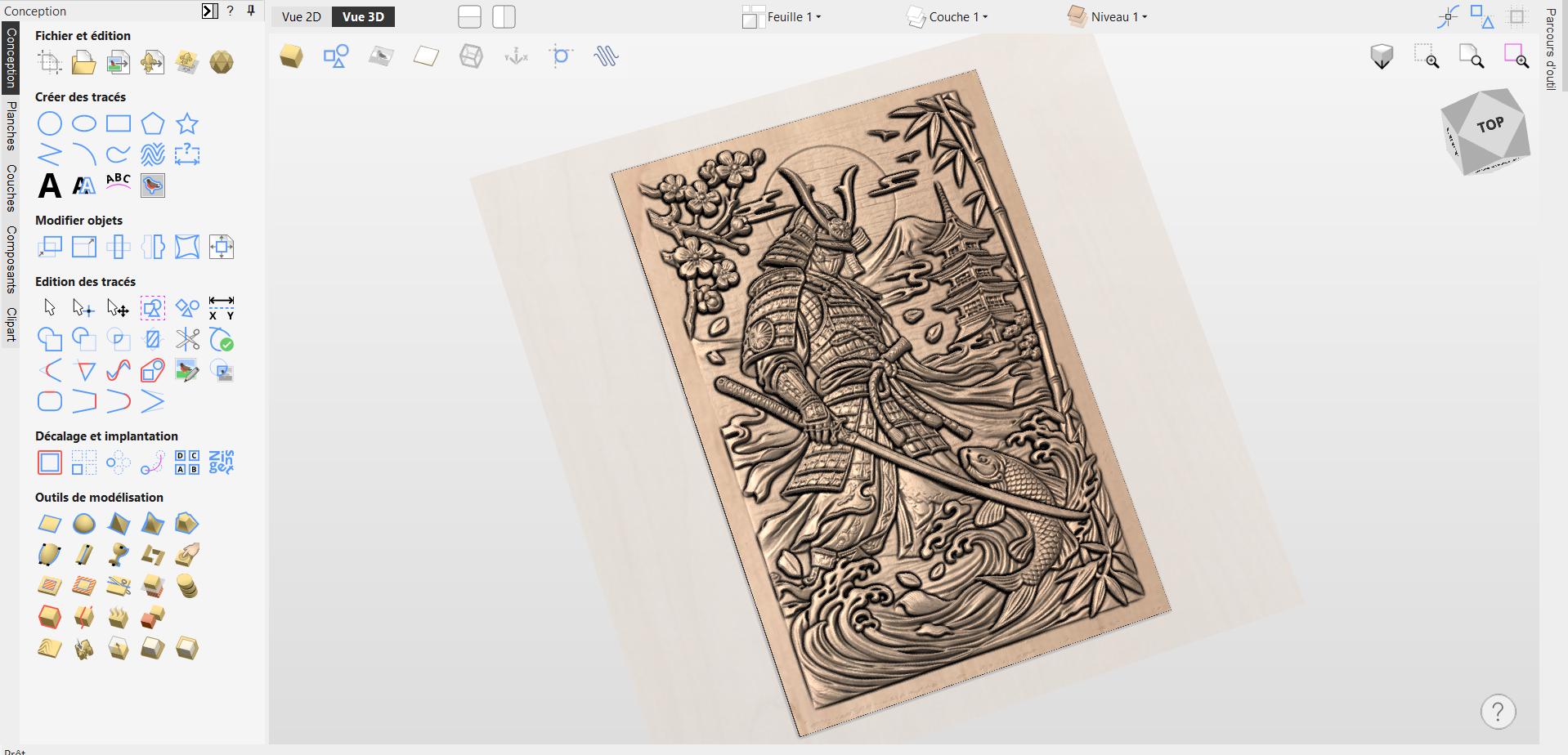Switch to Vue 2D tab
Screen dimensions: 1568x755
(301, 16)
